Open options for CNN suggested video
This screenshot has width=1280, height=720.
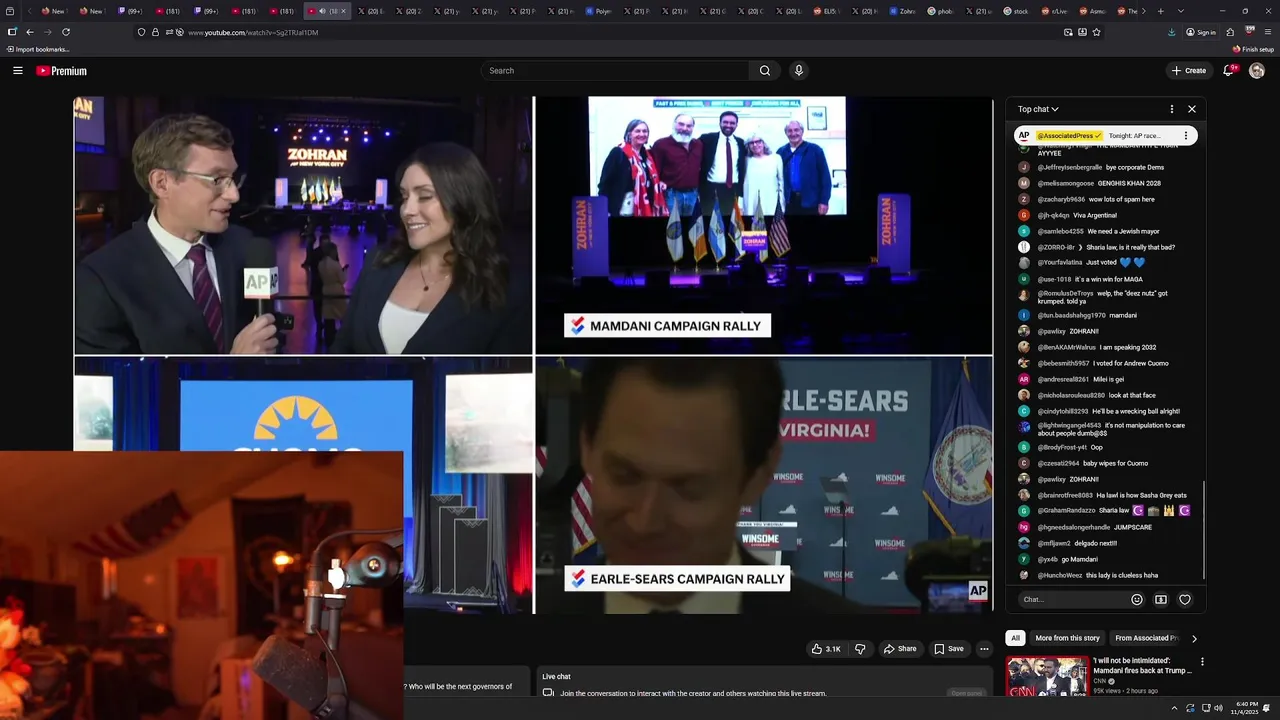[x=1202, y=662]
